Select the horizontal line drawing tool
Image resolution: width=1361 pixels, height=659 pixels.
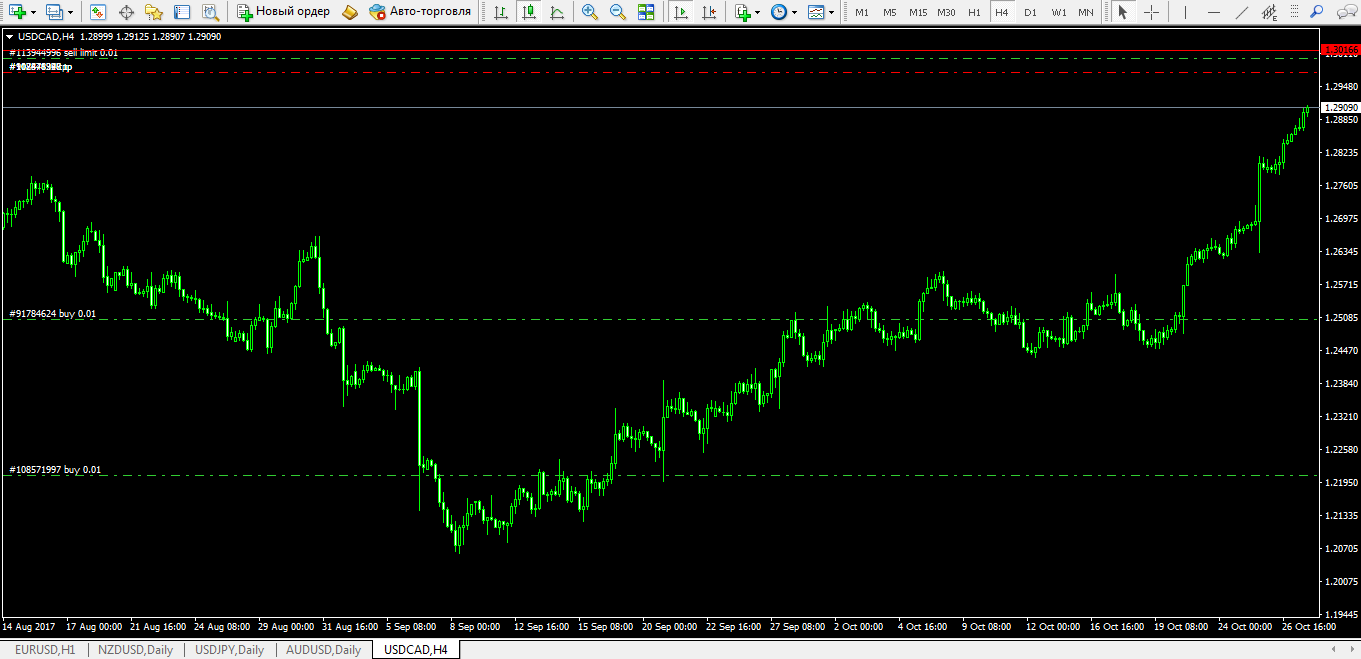coord(1213,12)
